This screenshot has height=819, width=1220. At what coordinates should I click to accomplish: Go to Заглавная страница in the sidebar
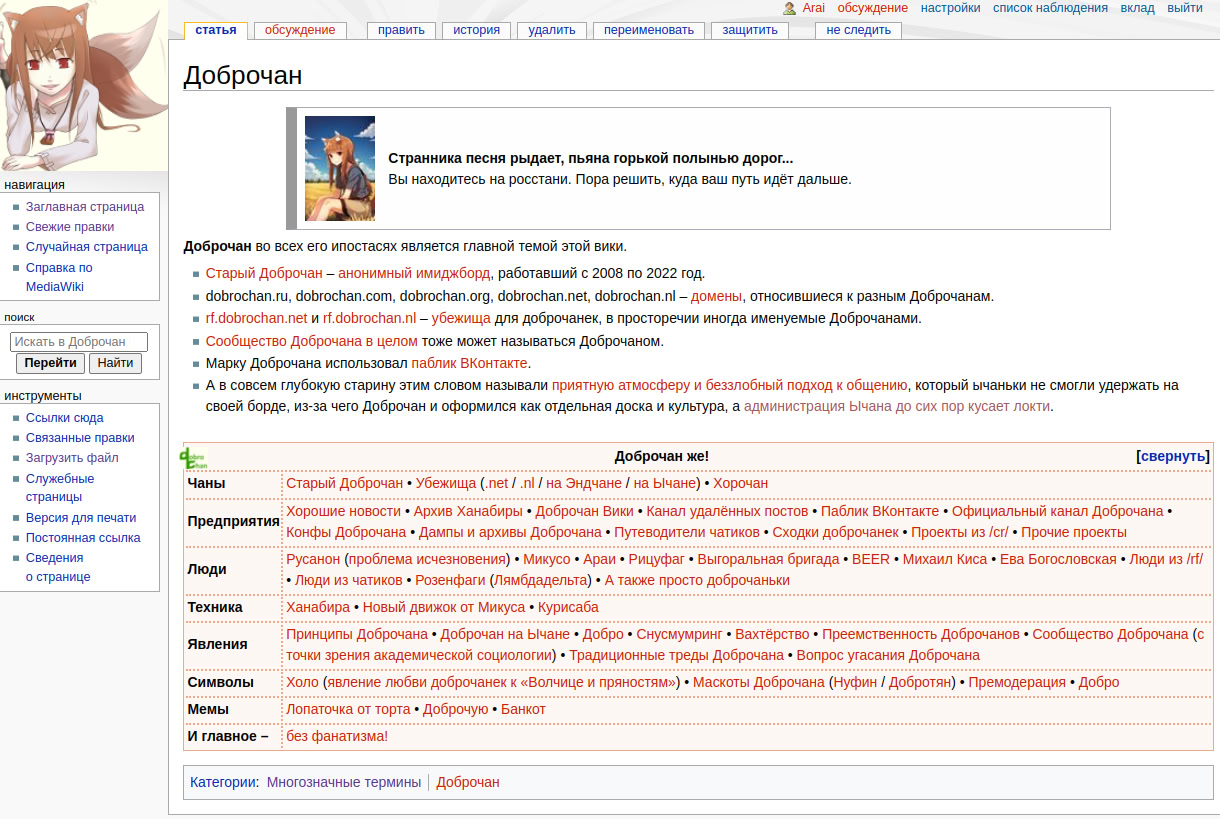(85, 207)
